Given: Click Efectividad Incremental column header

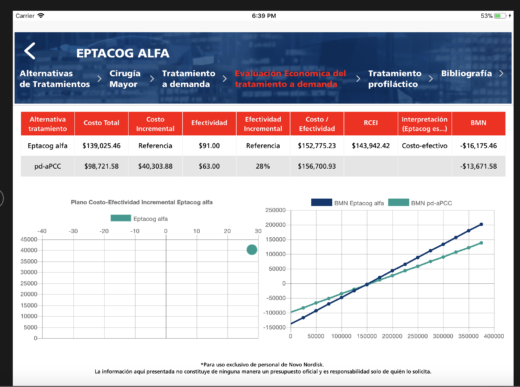Looking at the screenshot, I should coord(263,124).
